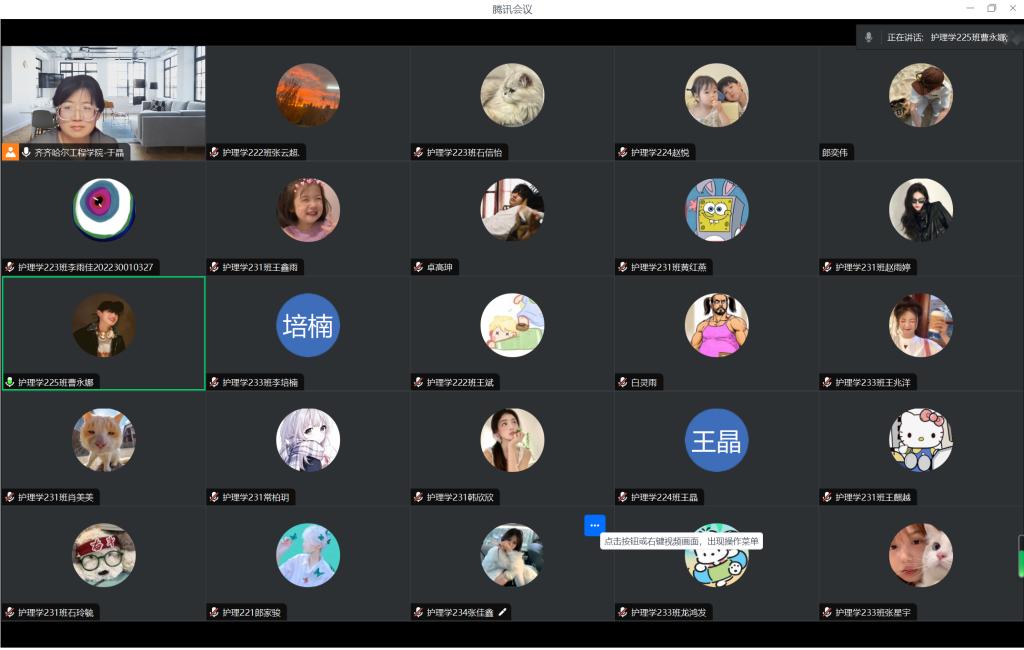Select the 王晶 blue initials avatar
This screenshot has width=1024, height=650.
(x=716, y=440)
